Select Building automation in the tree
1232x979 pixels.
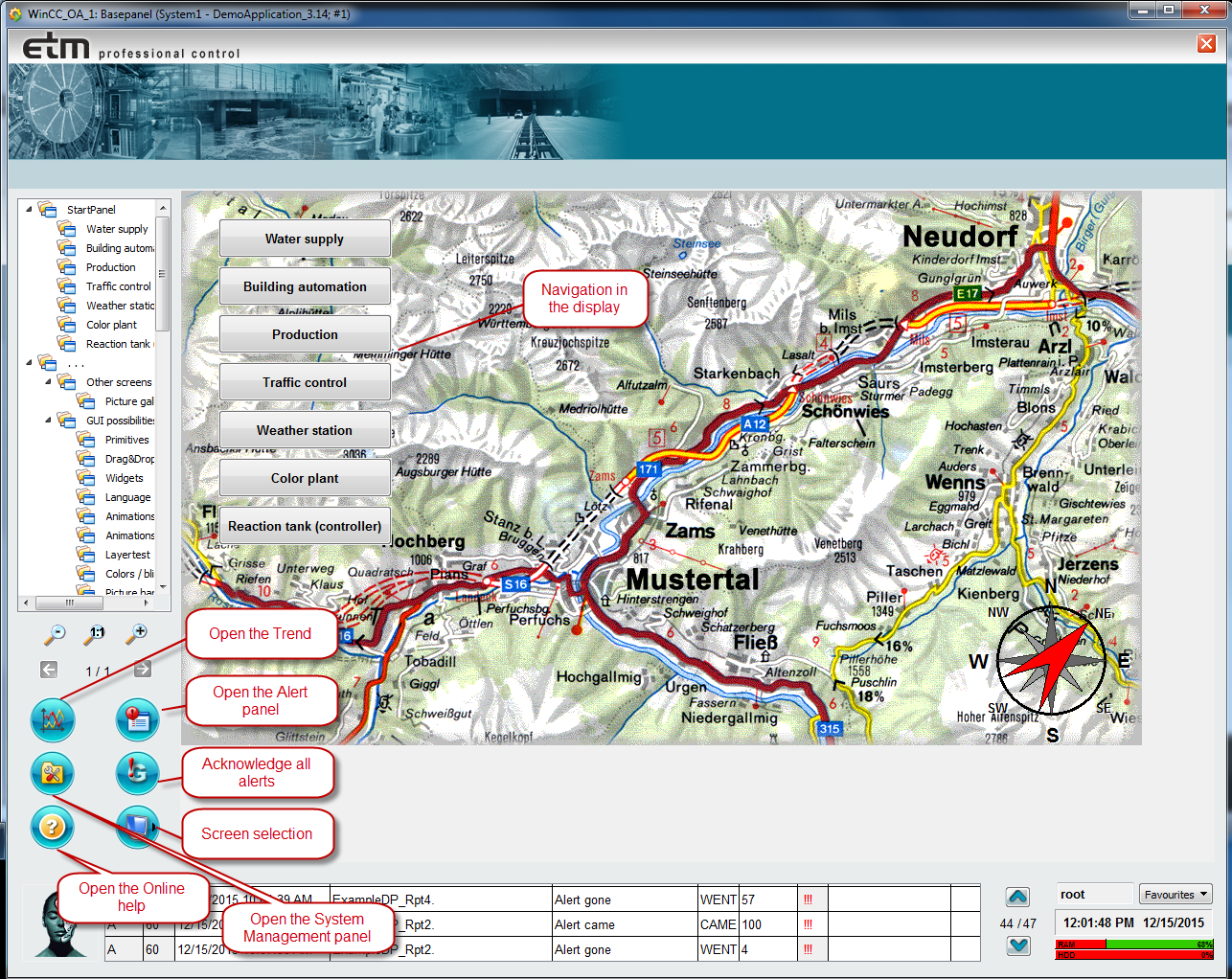point(120,248)
